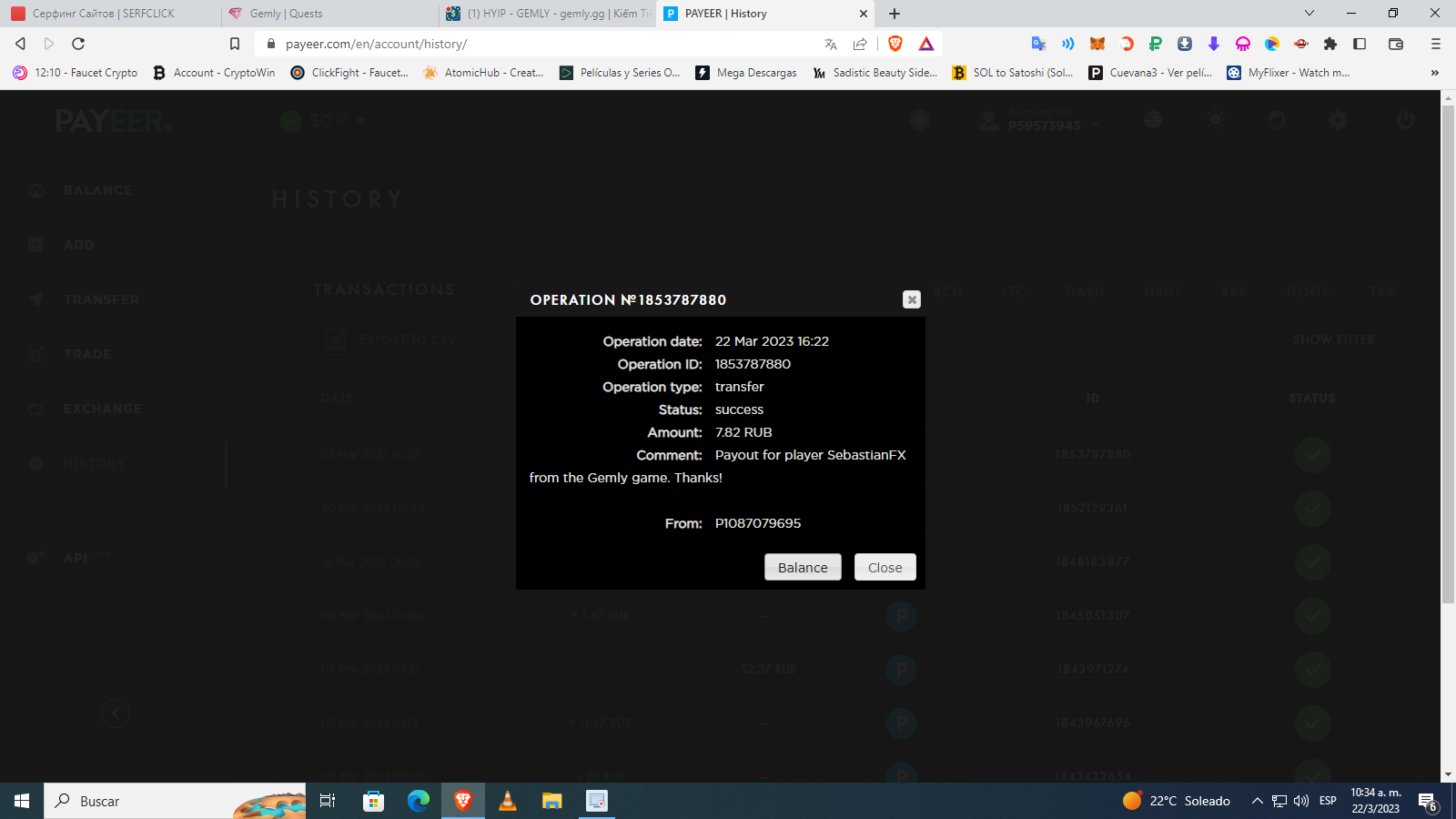Open the purple down-arrow download extension

1214,44
